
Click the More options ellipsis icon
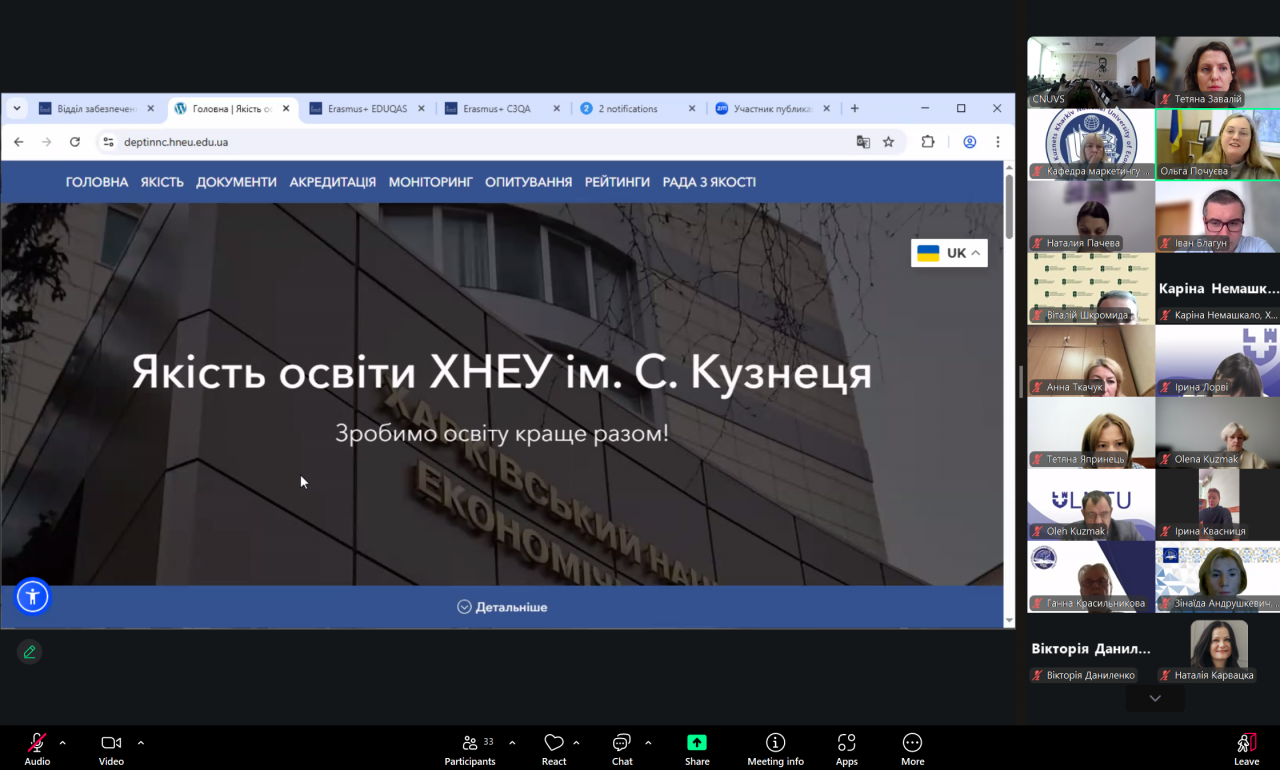pos(912,743)
